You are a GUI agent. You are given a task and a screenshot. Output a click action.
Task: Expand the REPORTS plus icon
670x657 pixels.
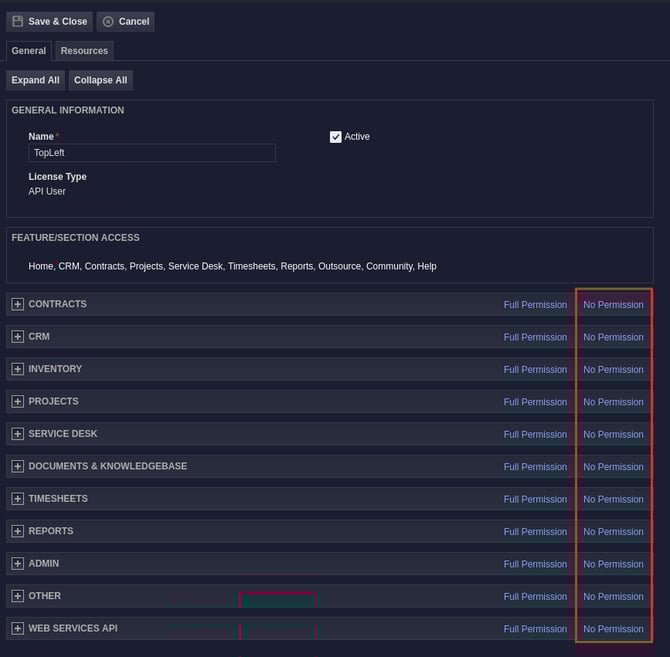coord(18,531)
